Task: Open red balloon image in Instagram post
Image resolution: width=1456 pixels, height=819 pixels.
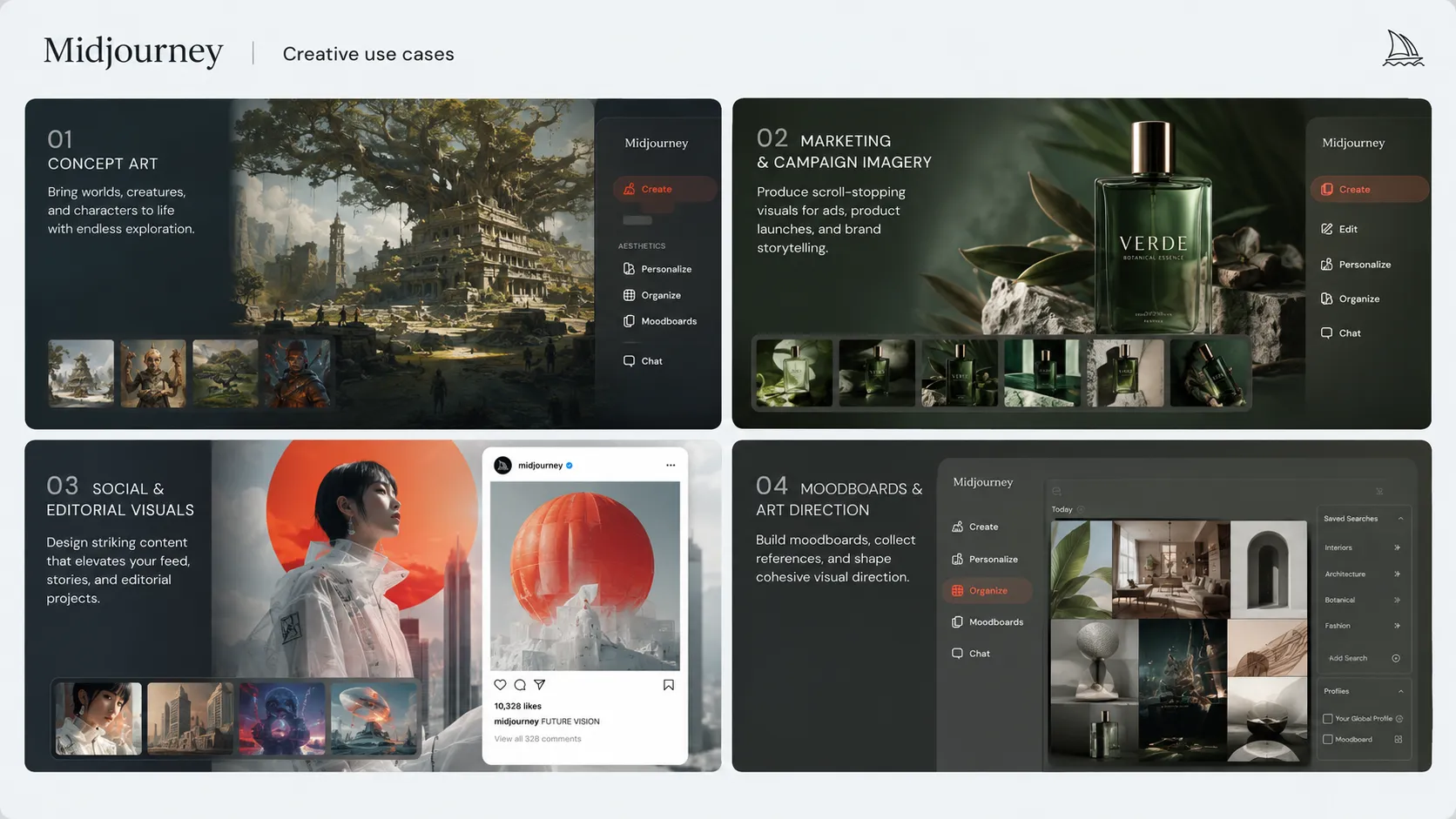Action: click(585, 575)
